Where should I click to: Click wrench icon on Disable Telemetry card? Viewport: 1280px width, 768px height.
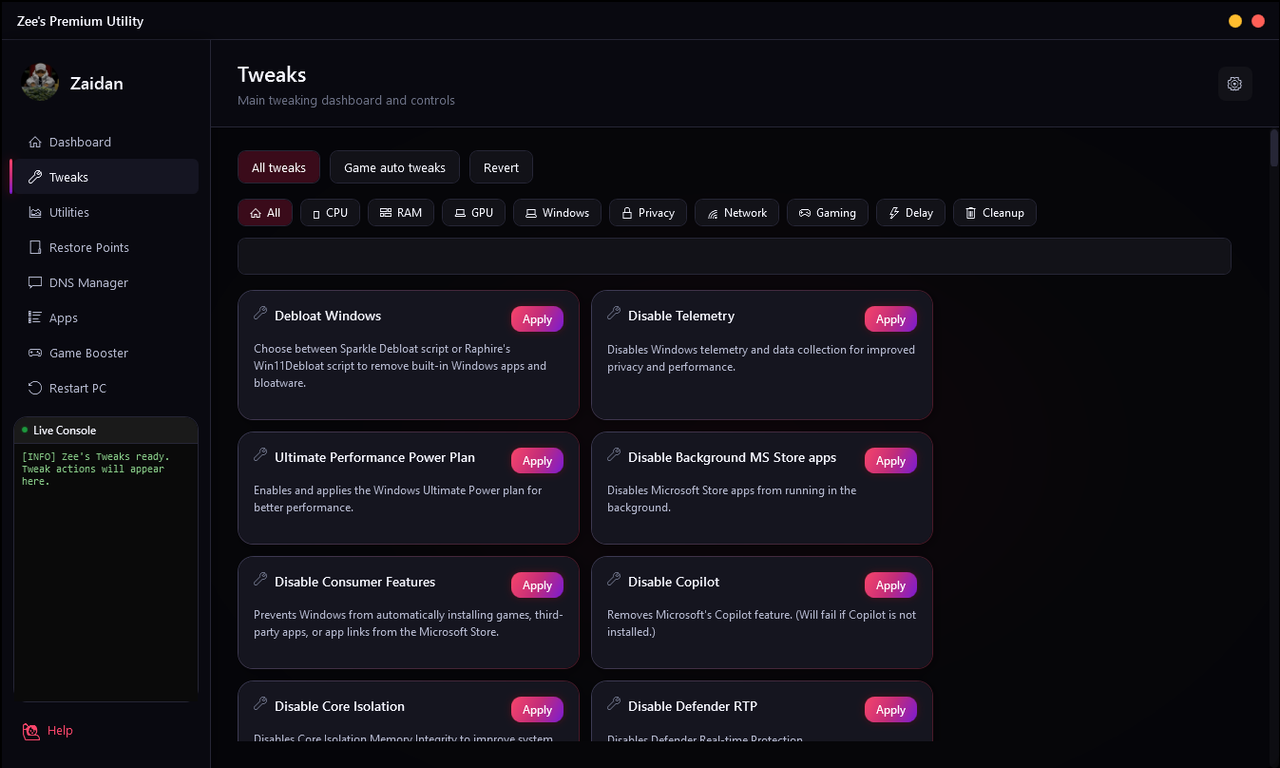coord(614,314)
